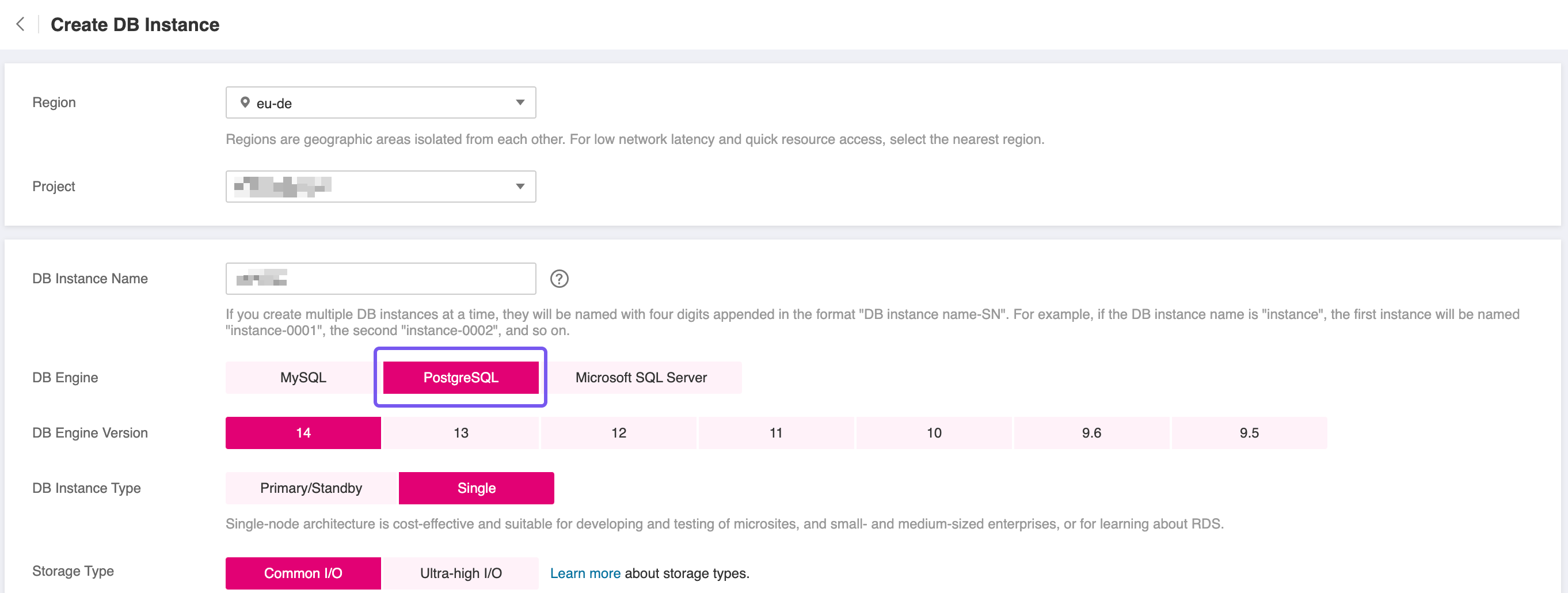
Task: Pick engine version 9.5
Action: [x=1249, y=433]
